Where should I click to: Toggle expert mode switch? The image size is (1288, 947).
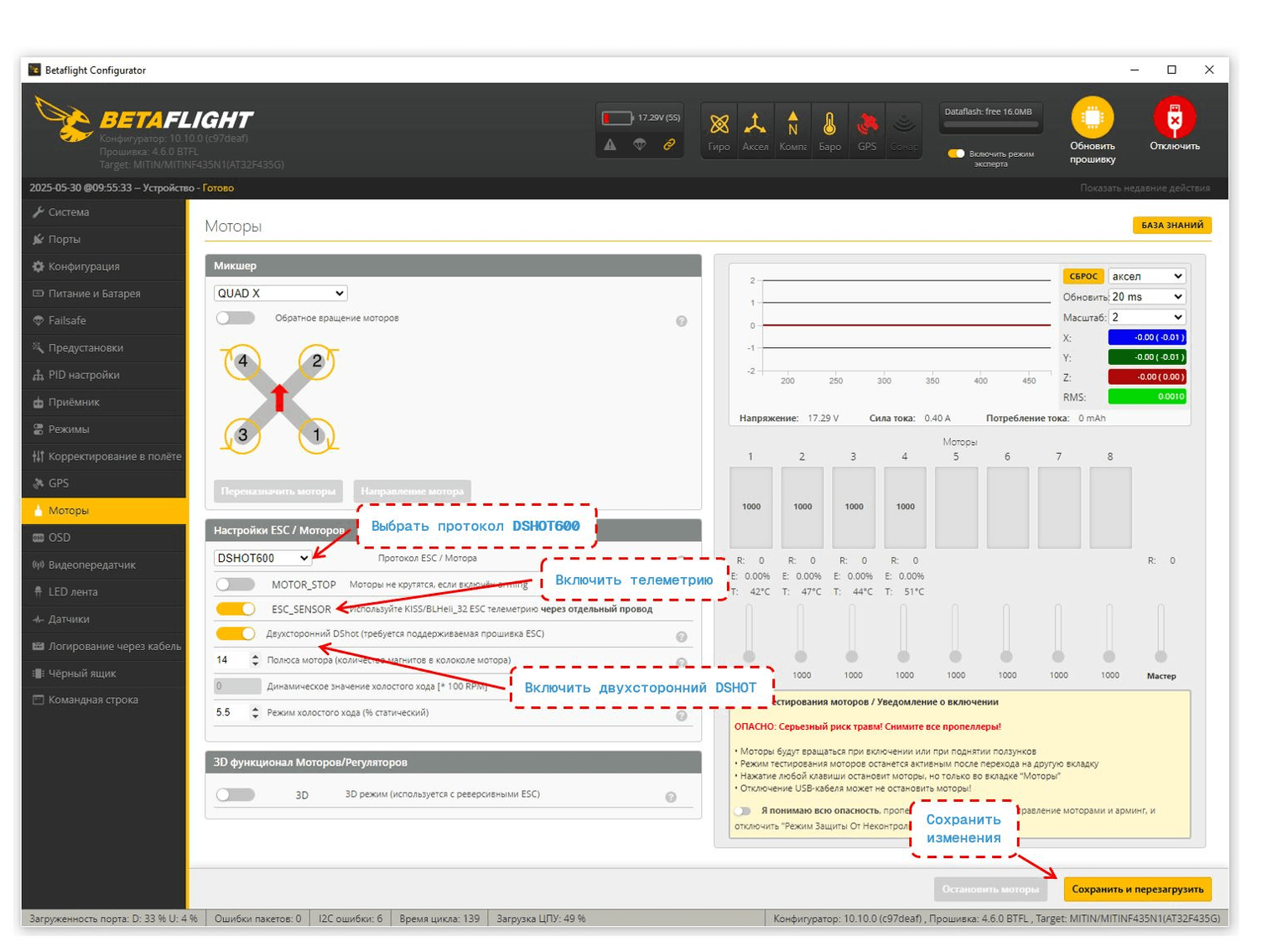pos(956,153)
